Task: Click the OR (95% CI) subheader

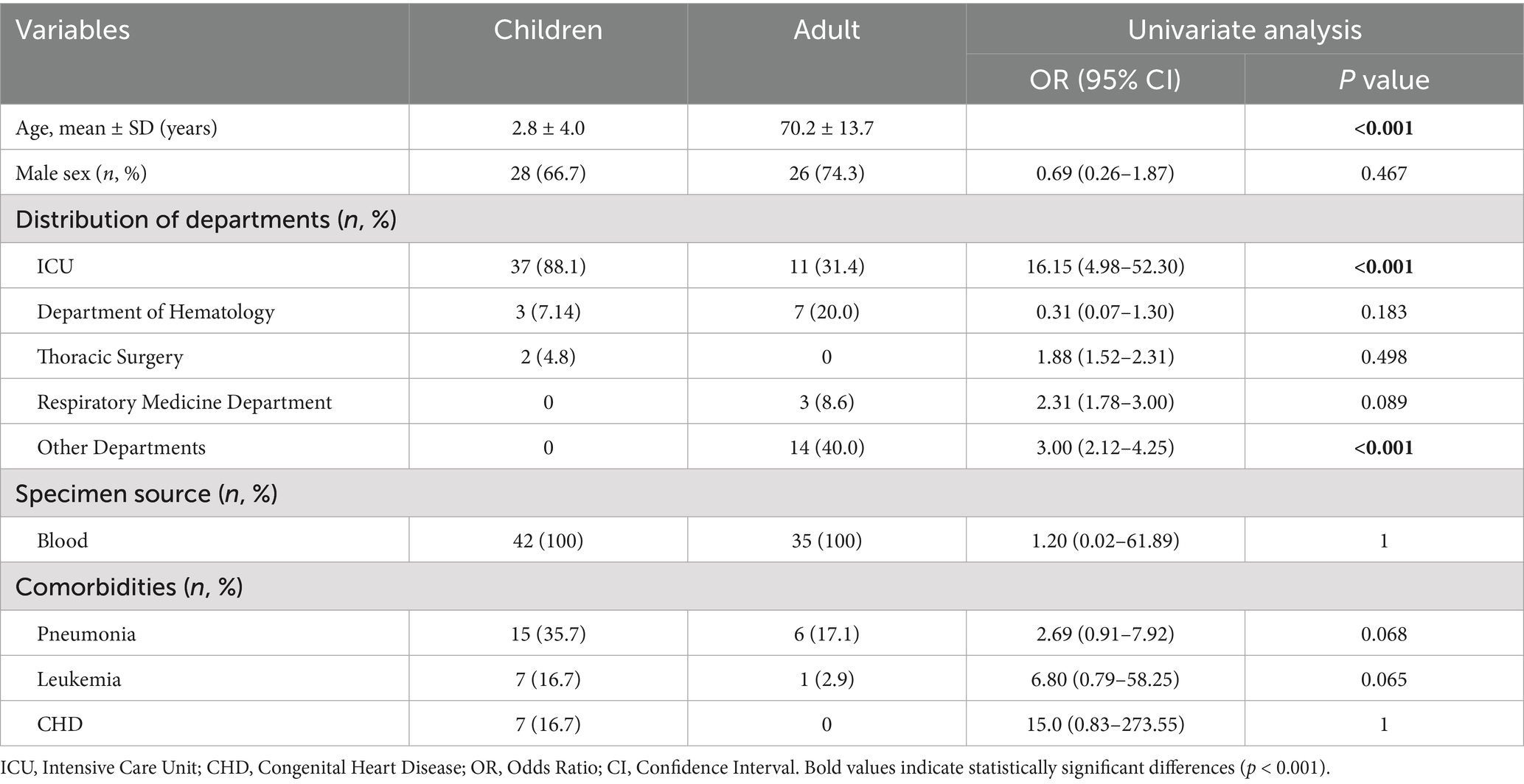Action: click(x=1105, y=80)
